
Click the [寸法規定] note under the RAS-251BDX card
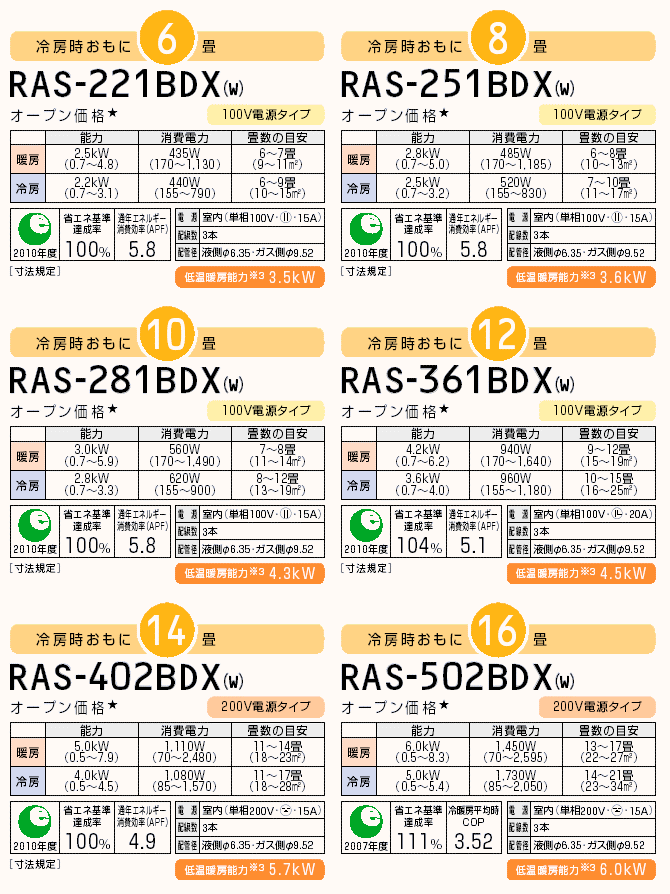367,271
